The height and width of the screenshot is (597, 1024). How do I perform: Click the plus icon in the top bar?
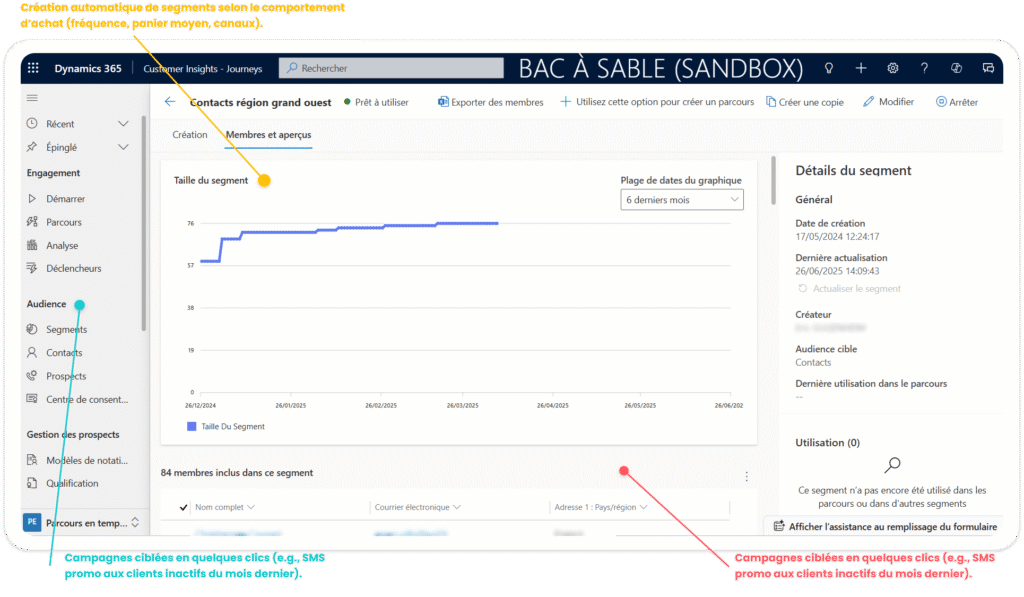[861, 68]
